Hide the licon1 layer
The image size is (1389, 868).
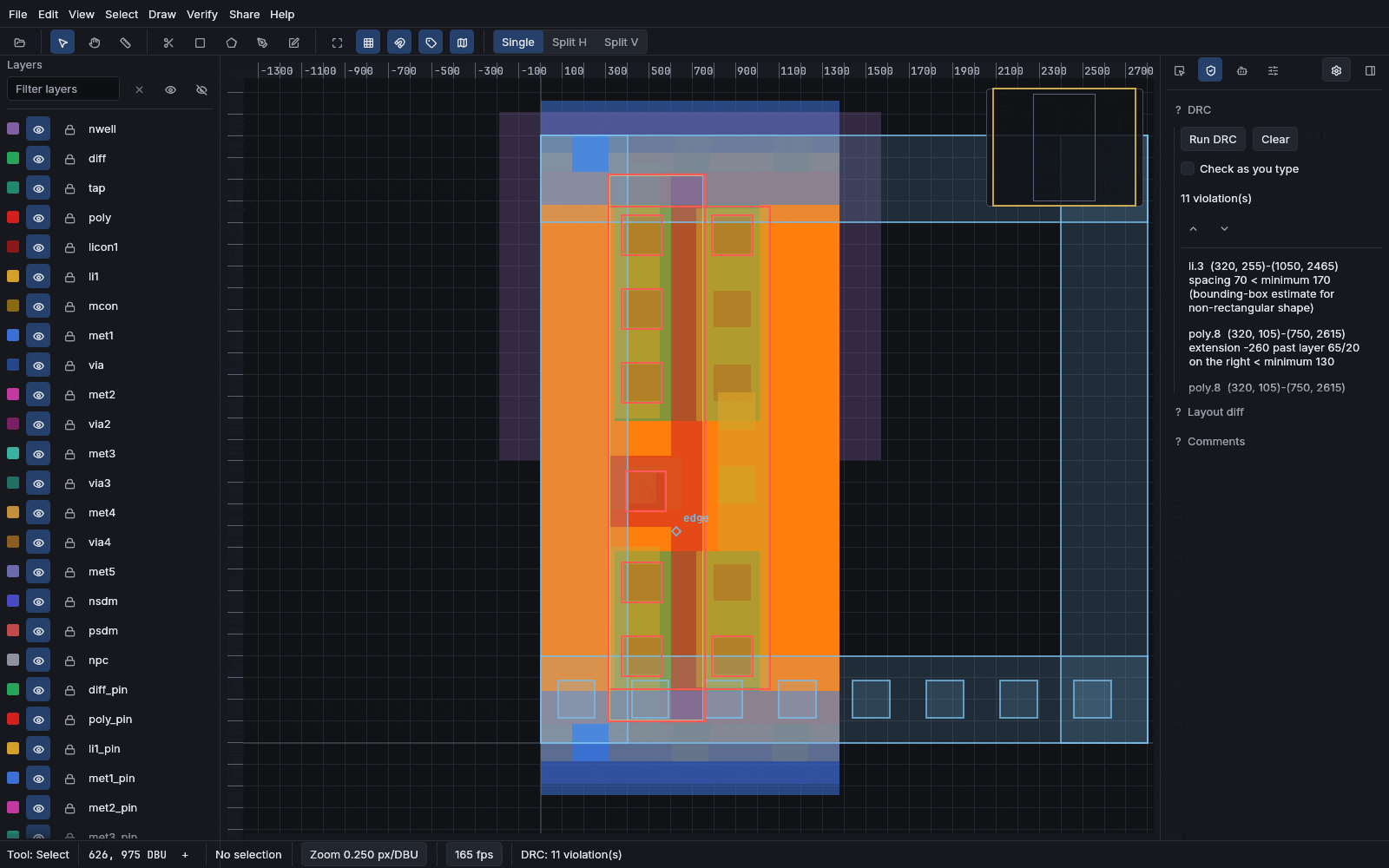coord(38,247)
